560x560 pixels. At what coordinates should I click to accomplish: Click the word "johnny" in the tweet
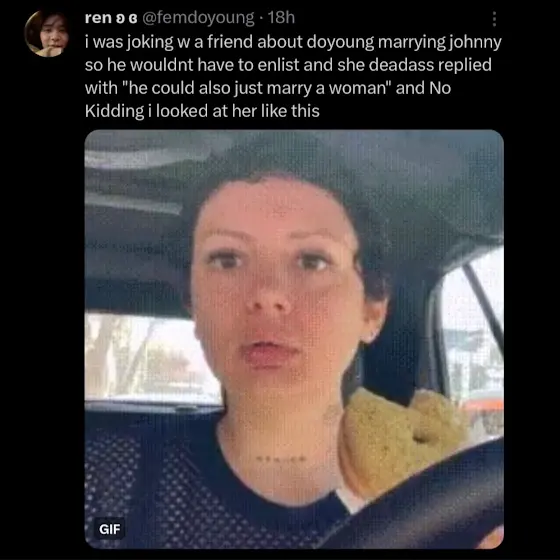click(475, 42)
